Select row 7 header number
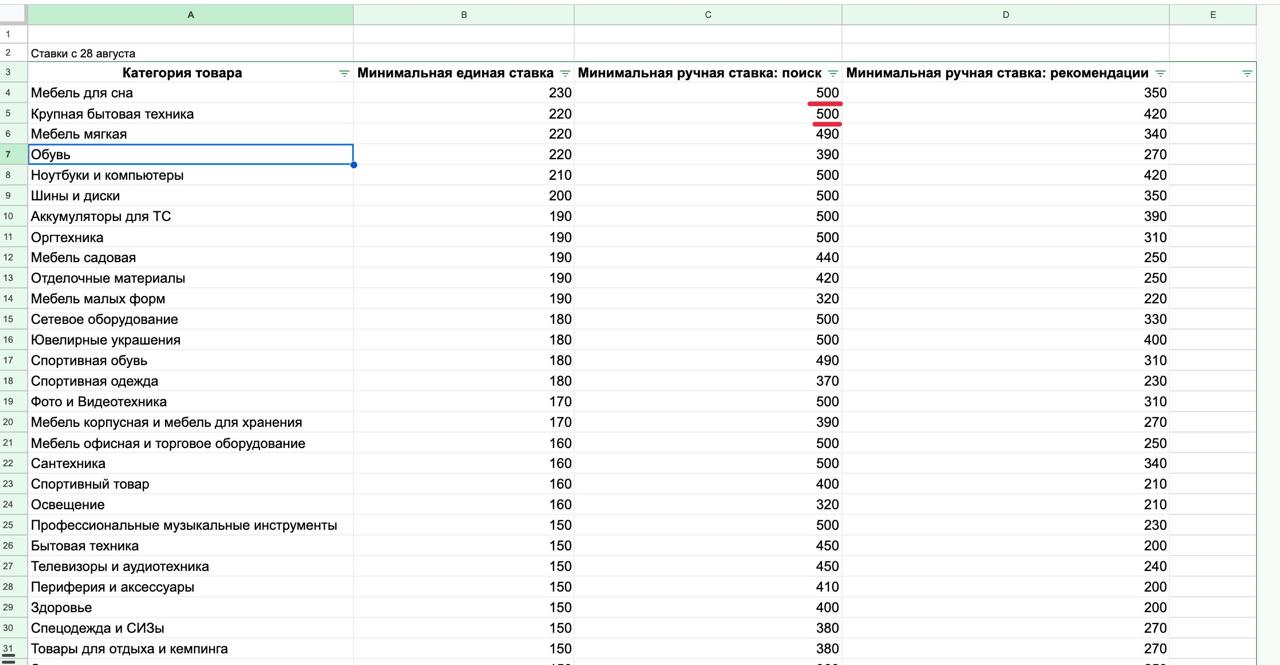Image resolution: width=1280 pixels, height=665 pixels. coord(9,154)
